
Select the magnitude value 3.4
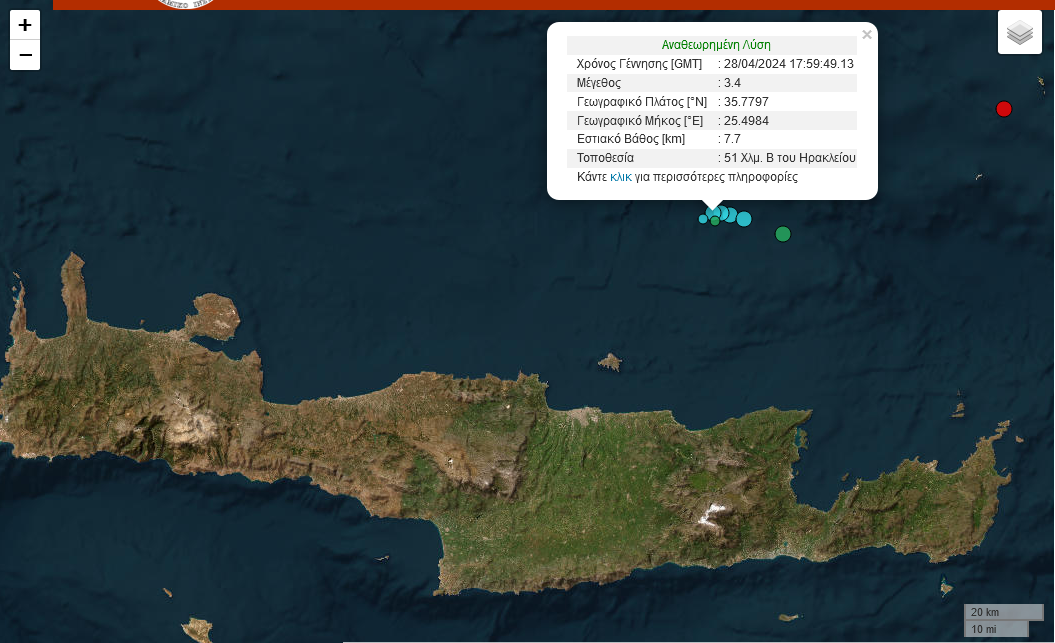[732, 83]
